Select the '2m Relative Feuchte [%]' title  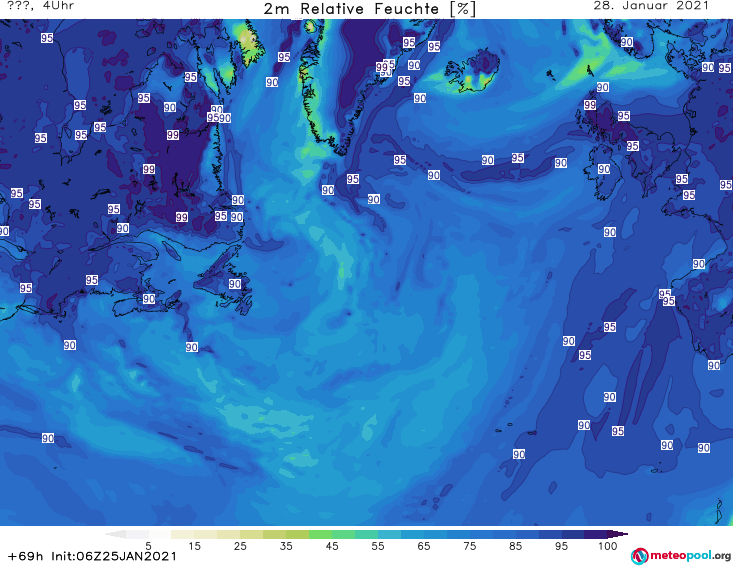[x=369, y=8]
